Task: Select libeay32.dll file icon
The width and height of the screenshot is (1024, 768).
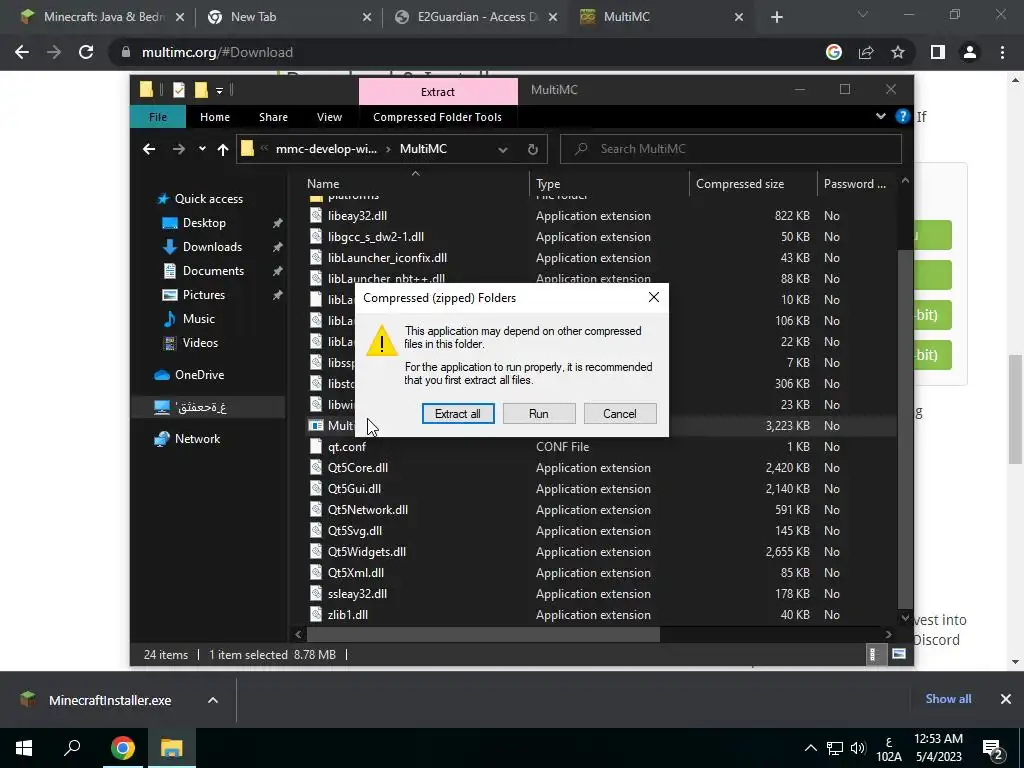Action: click(x=316, y=216)
